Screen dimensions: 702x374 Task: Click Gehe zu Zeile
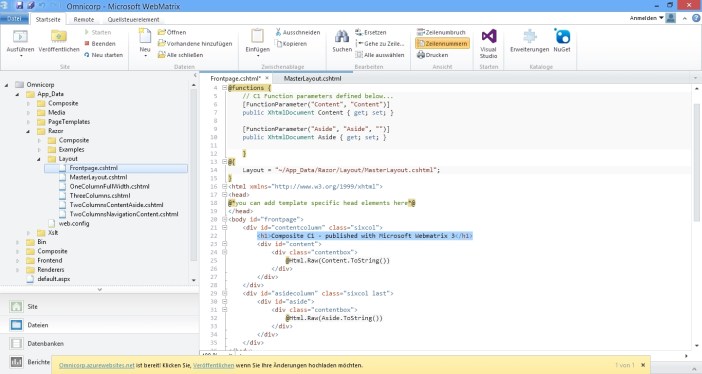380,43
